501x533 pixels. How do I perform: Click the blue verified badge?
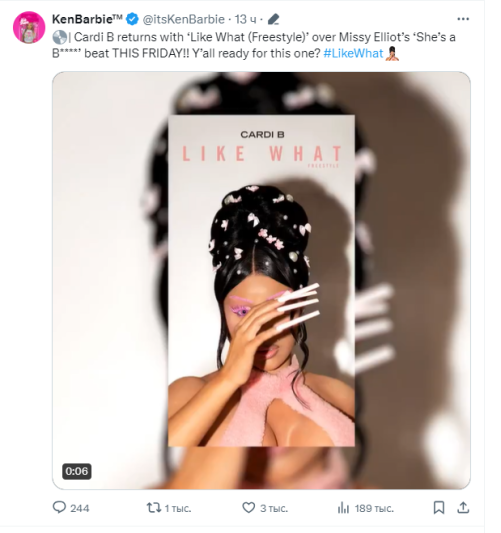point(132,19)
